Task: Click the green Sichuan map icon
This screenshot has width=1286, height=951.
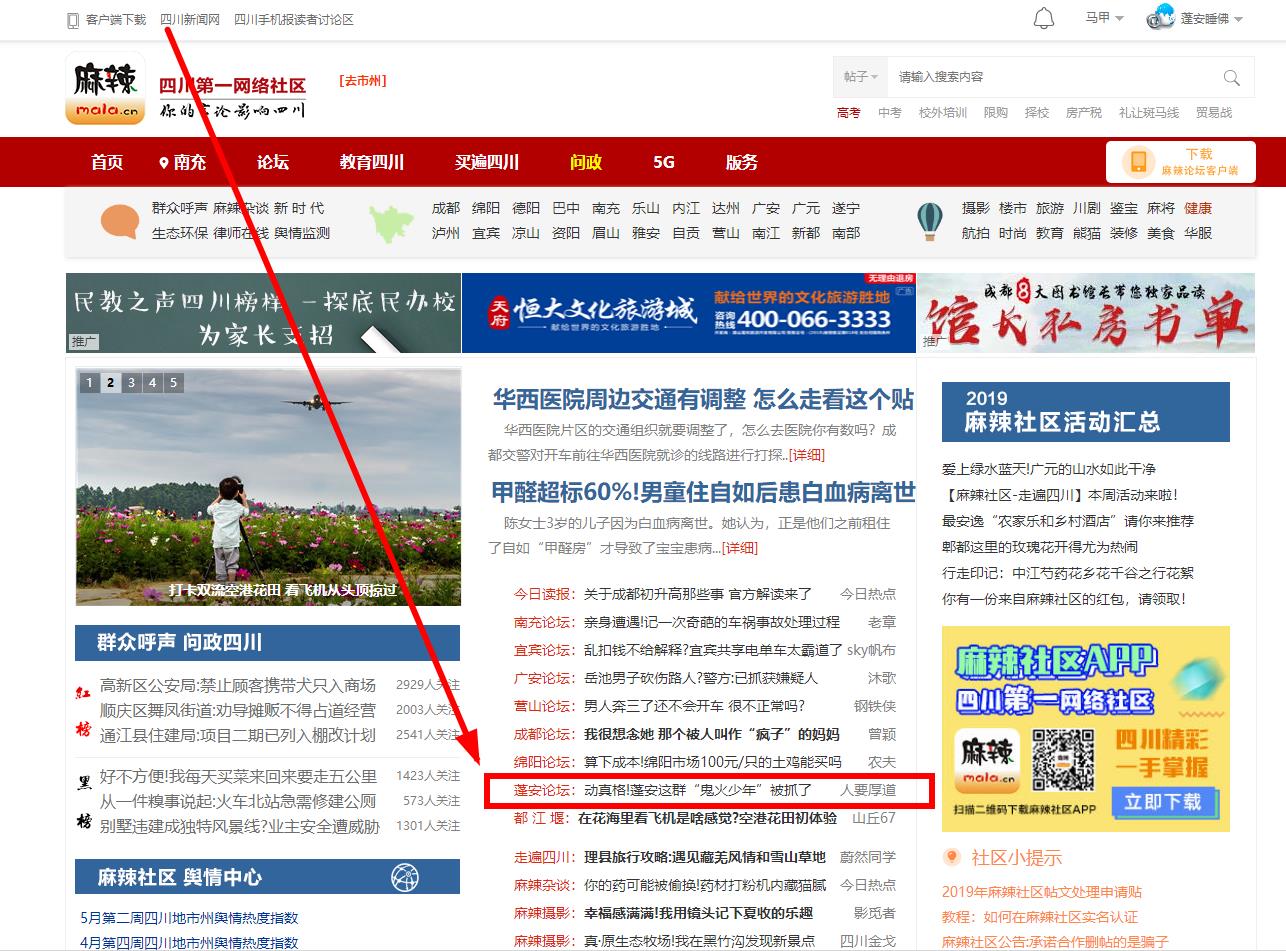Action: click(392, 222)
